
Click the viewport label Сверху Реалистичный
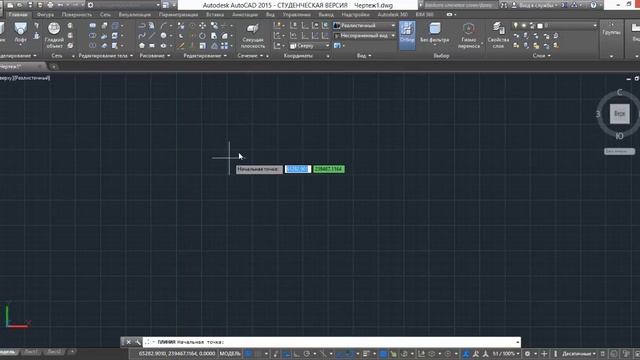[25, 78]
